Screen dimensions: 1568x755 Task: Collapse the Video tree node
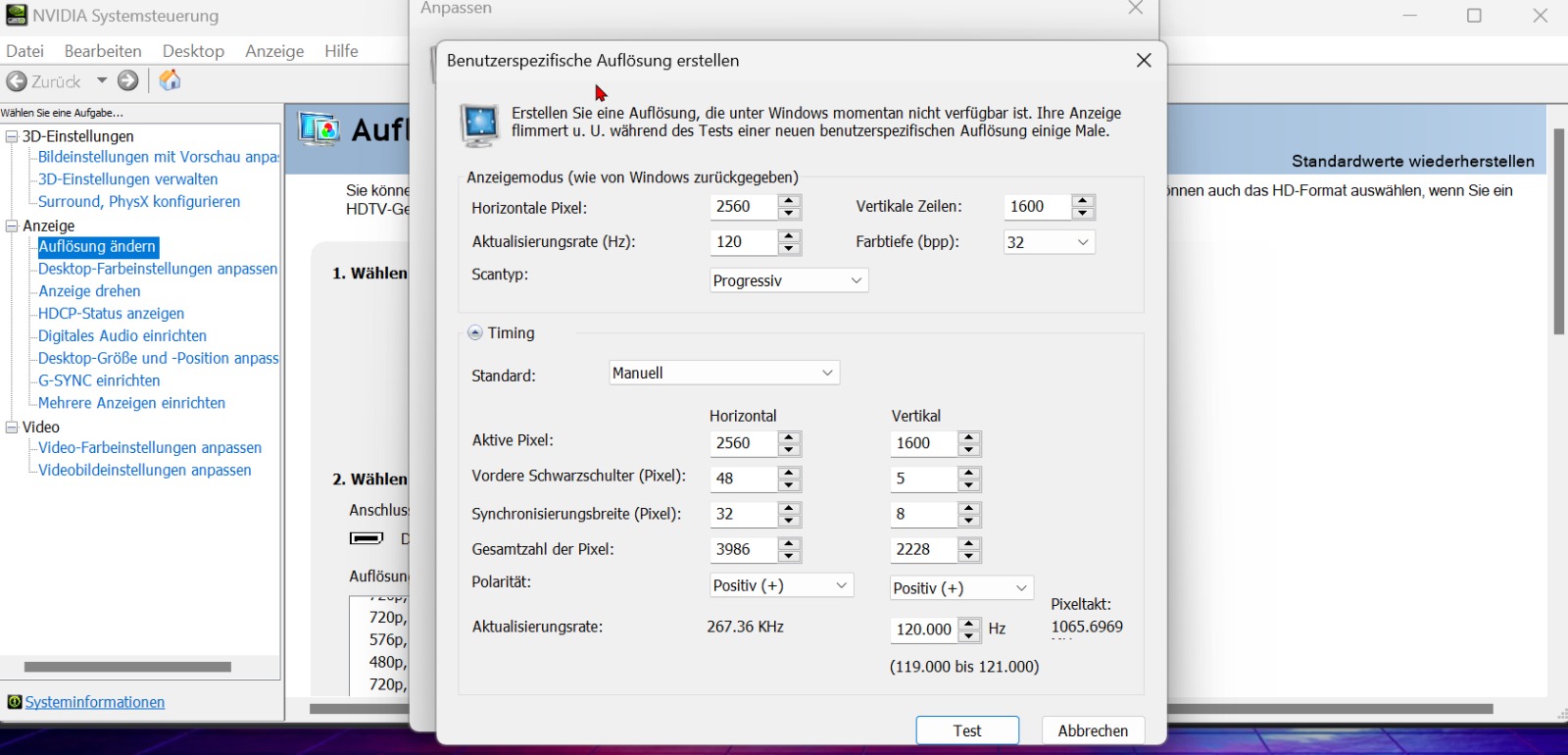click(x=12, y=428)
